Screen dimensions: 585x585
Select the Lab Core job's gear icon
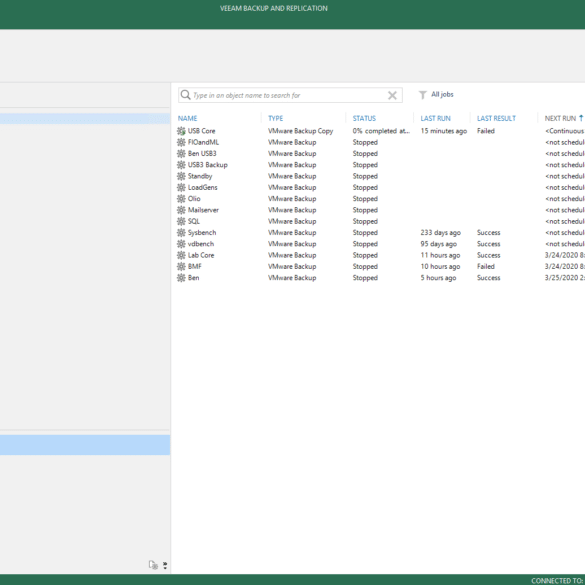tap(181, 255)
